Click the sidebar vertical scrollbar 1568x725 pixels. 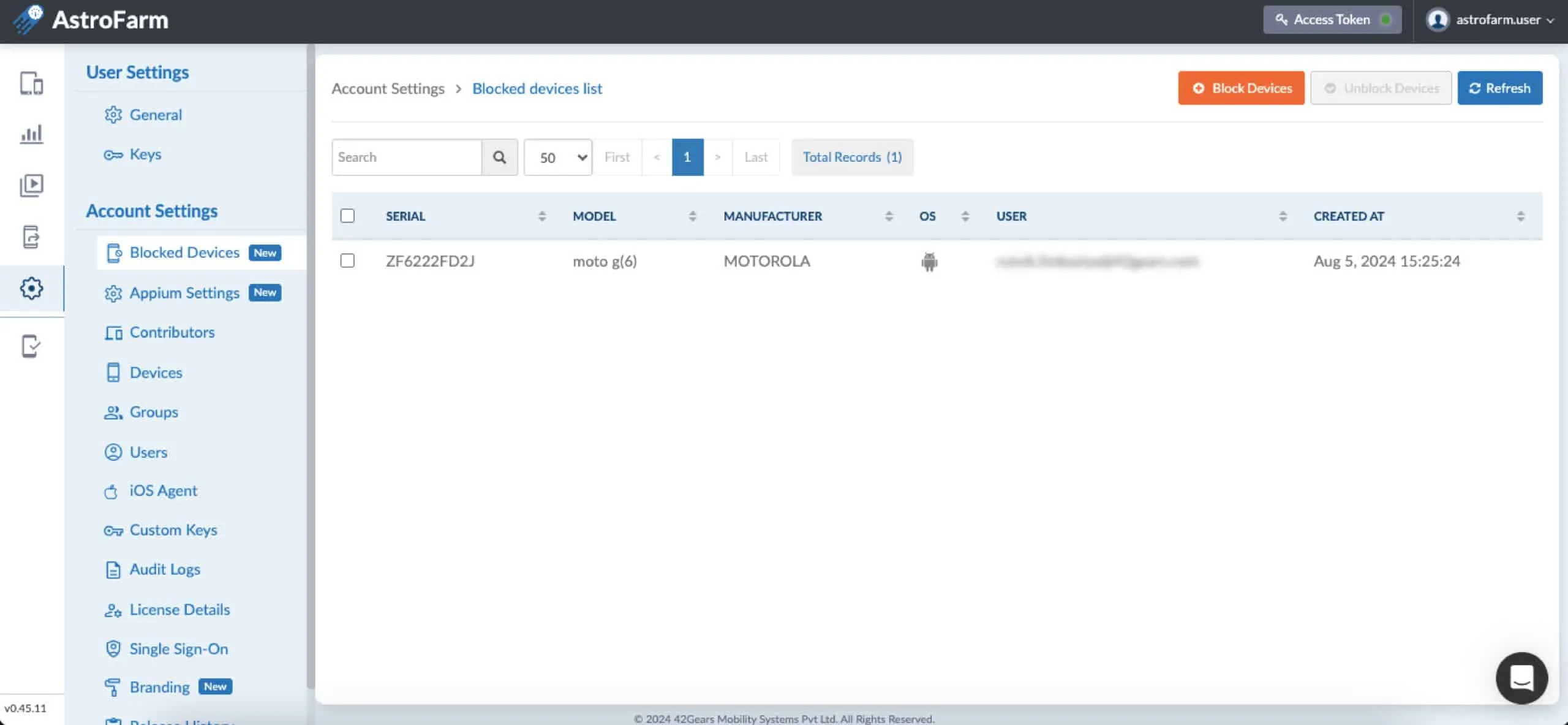(311, 368)
